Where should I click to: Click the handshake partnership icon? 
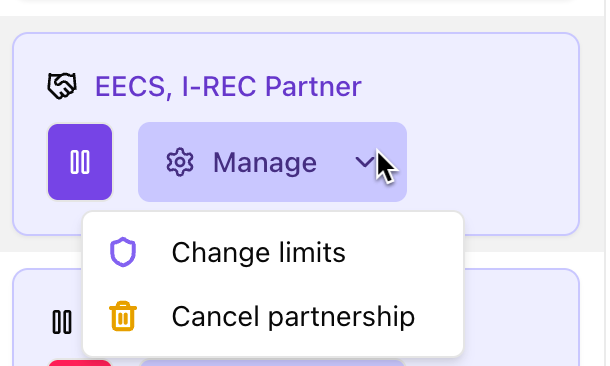62,86
